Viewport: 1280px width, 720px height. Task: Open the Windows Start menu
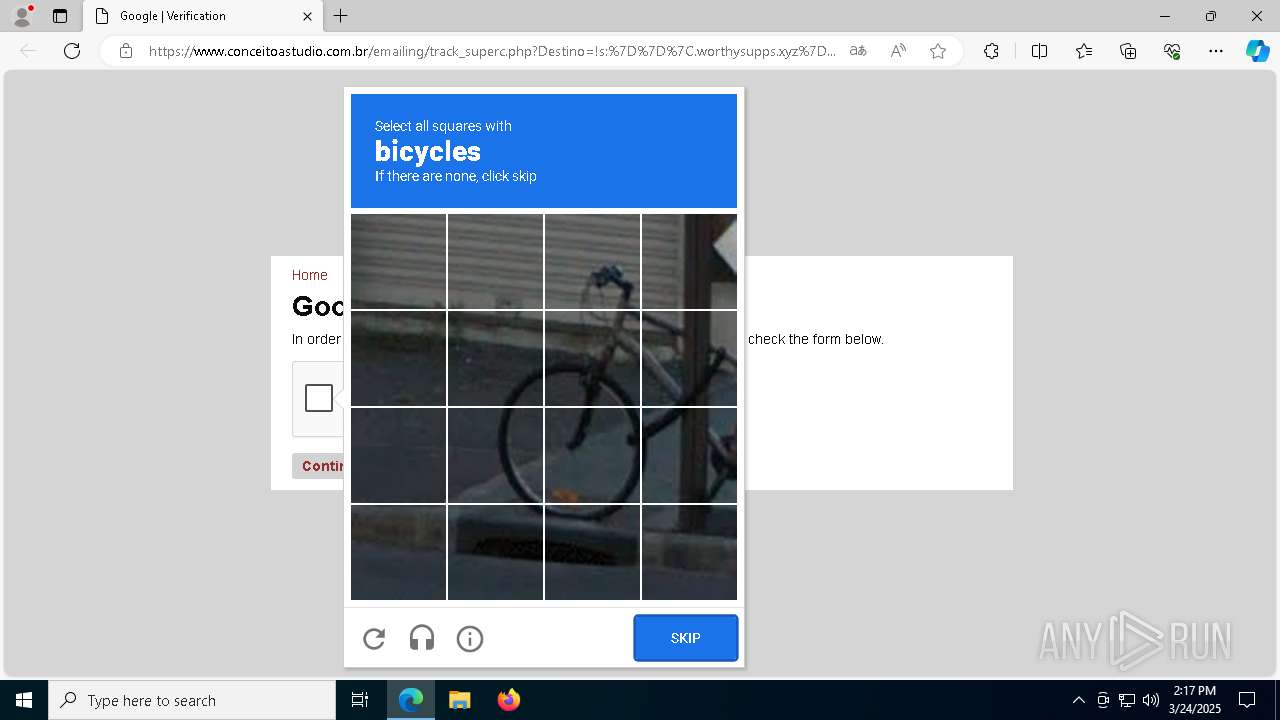(x=24, y=700)
